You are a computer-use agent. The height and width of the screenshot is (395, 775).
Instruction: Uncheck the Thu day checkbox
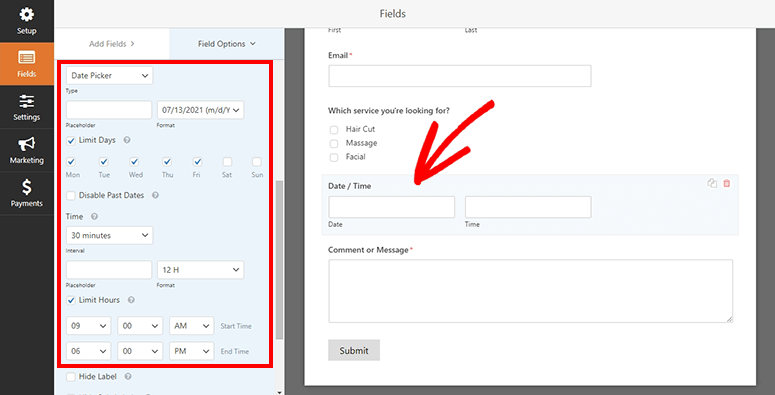pyautogui.click(x=167, y=162)
